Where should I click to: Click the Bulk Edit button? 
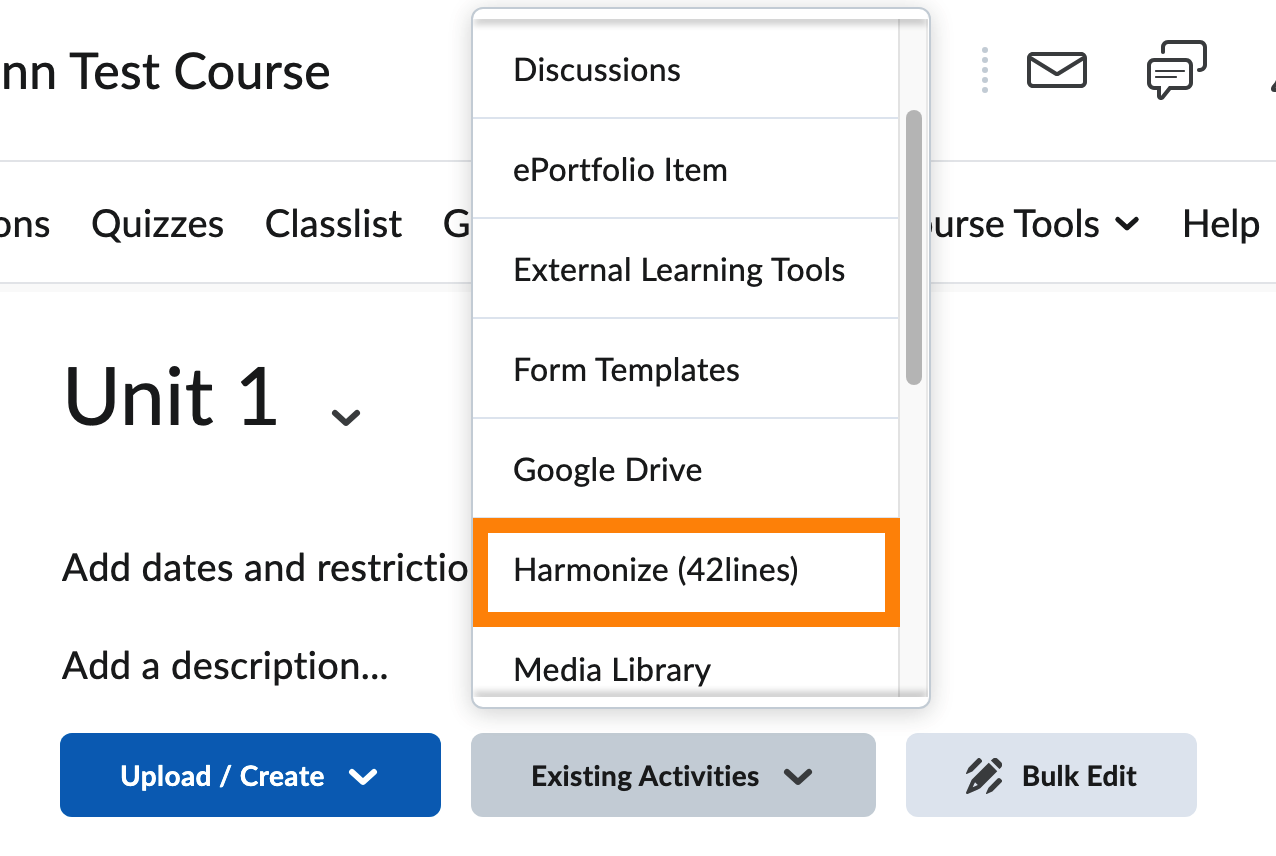(x=1051, y=775)
